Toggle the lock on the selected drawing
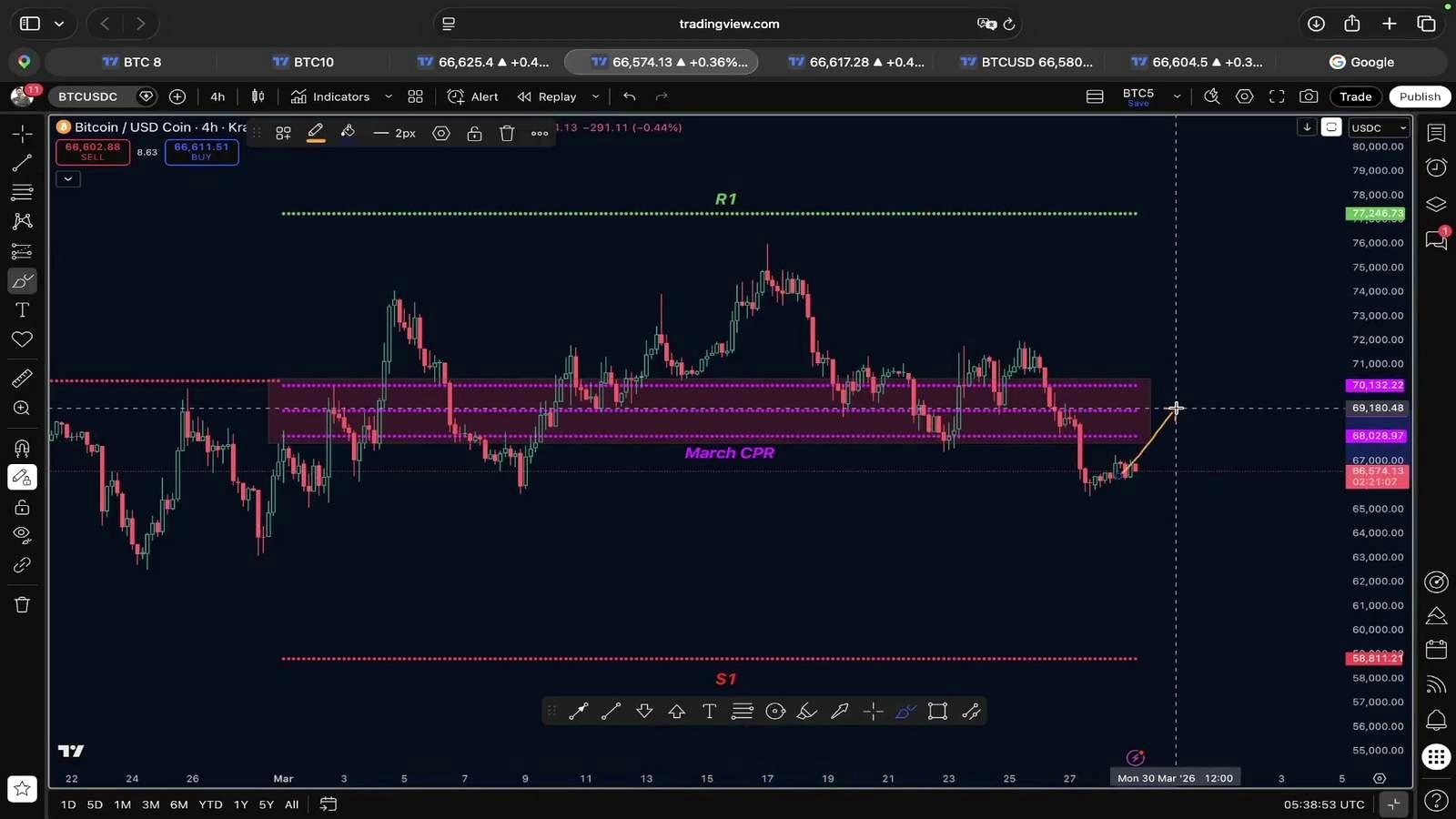The height and width of the screenshot is (819, 1456). [x=474, y=134]
